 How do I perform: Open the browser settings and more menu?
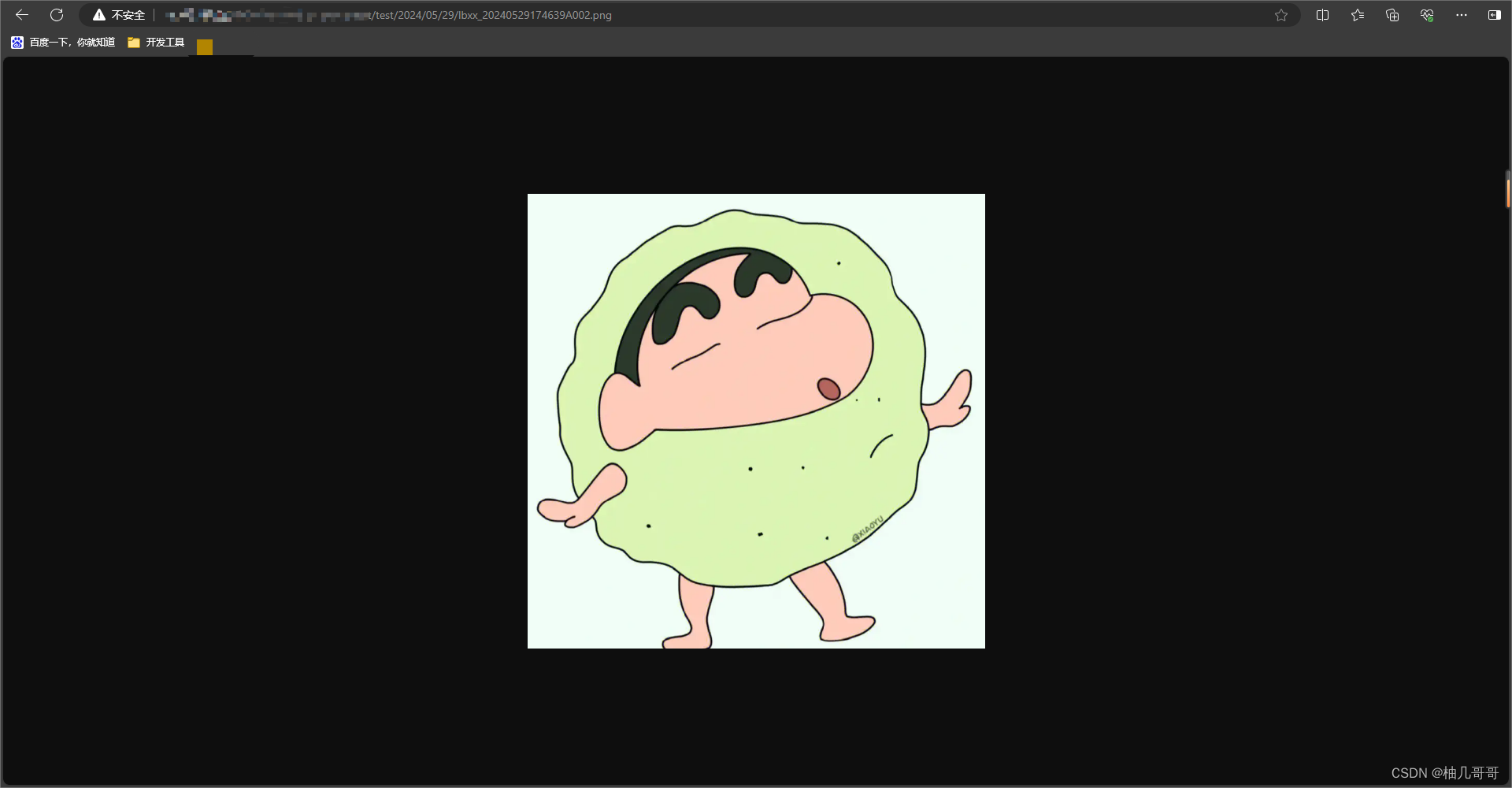[1462, 15]
